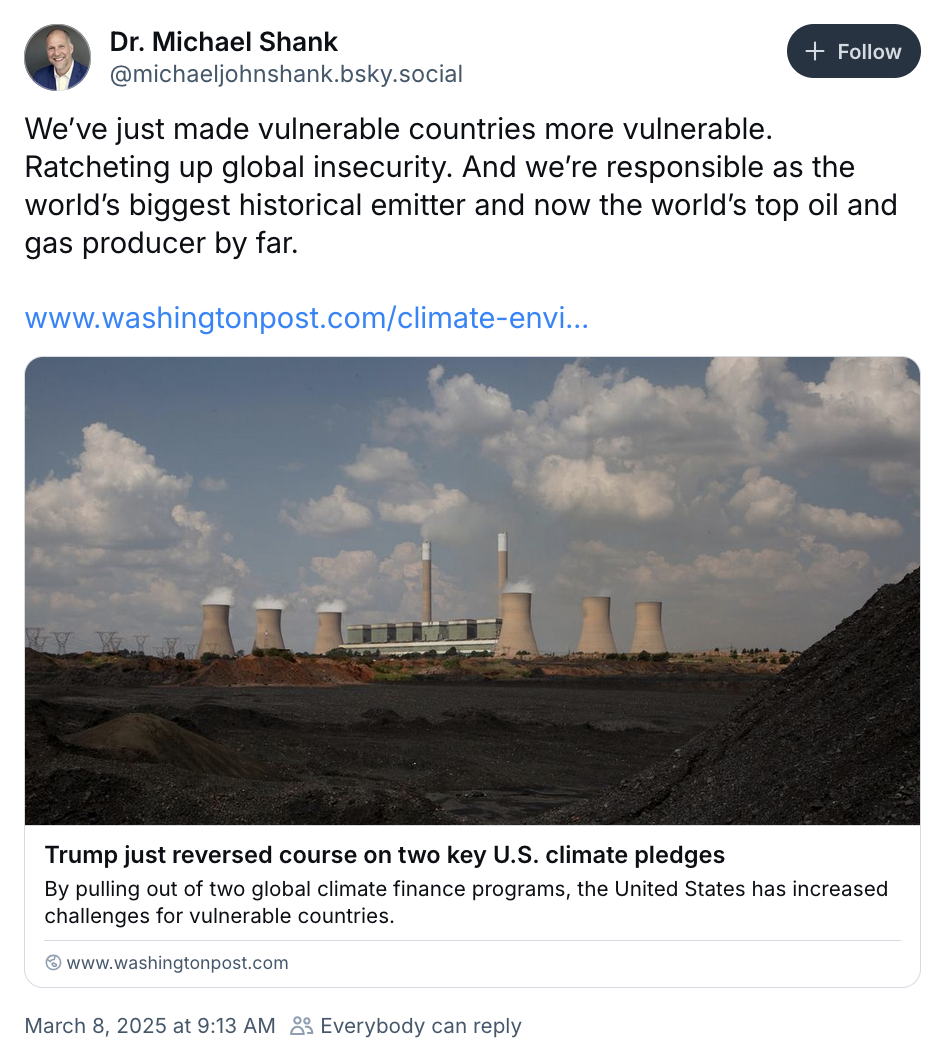This screenshot has height=1050, width=936.
Task: Follow the washingtonpost.com/climate-envi... link
Action: click(306, 318)
